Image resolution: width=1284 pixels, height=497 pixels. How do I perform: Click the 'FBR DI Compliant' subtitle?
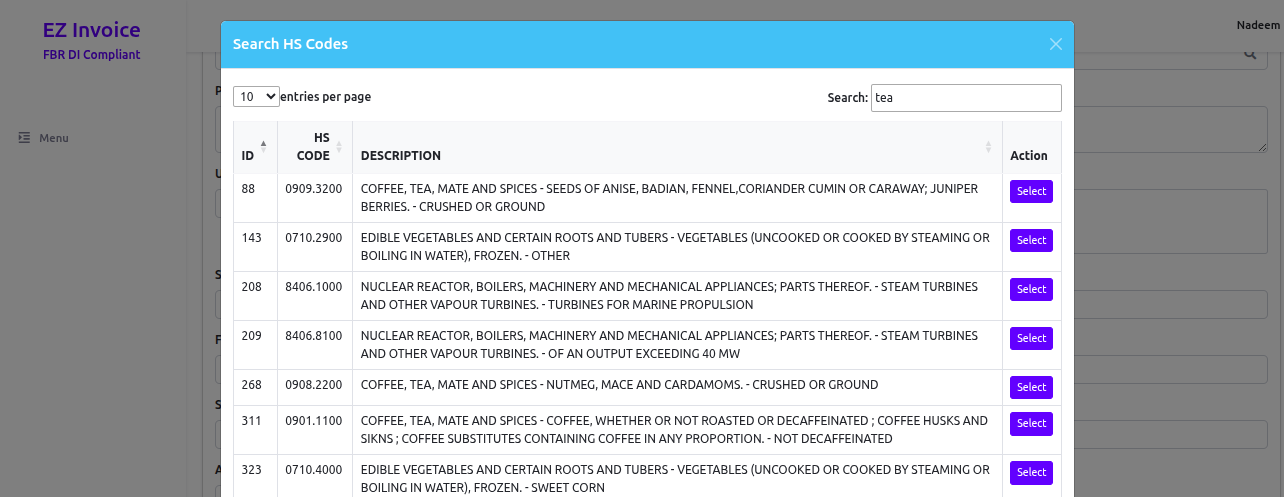click(x=92, y=55)
